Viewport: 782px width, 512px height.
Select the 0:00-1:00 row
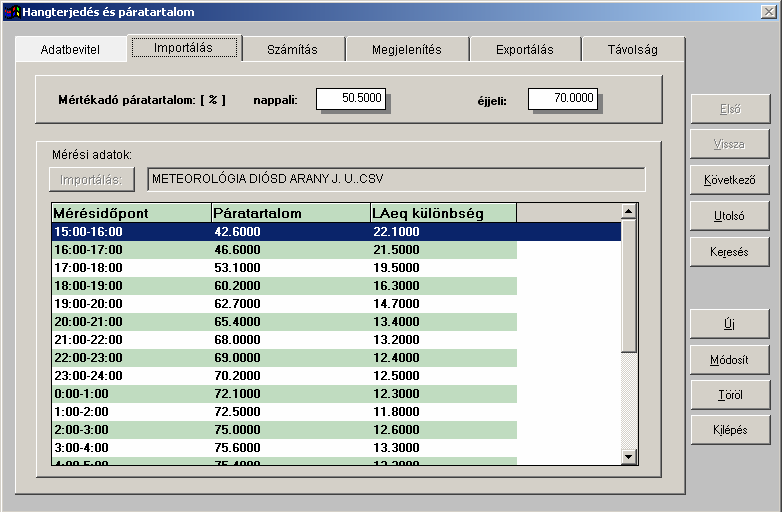click(284, 393)
